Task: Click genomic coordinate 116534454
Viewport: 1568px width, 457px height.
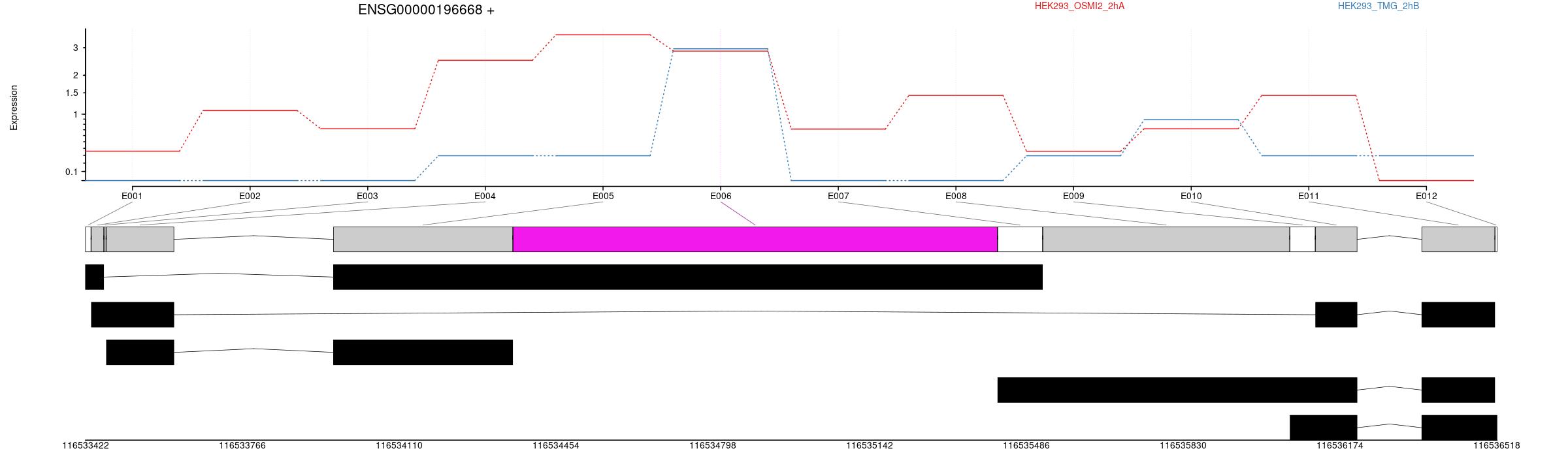Action: 556,446
